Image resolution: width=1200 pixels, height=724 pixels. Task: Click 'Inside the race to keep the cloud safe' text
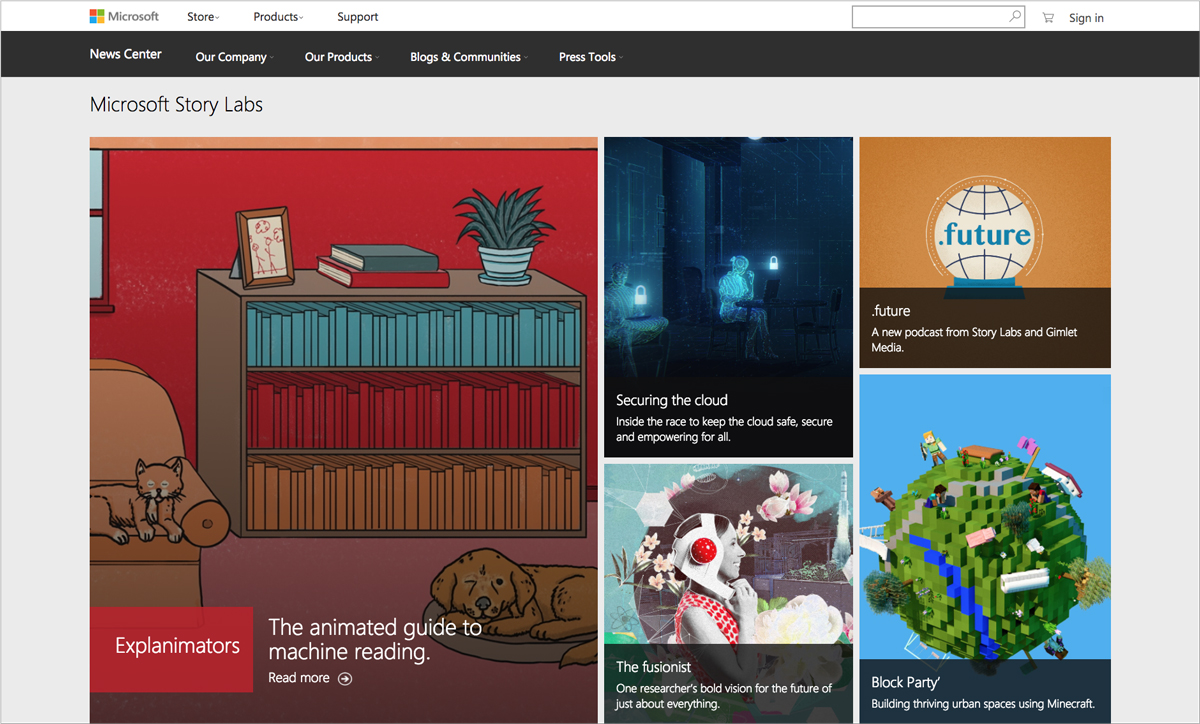(724, 429)
